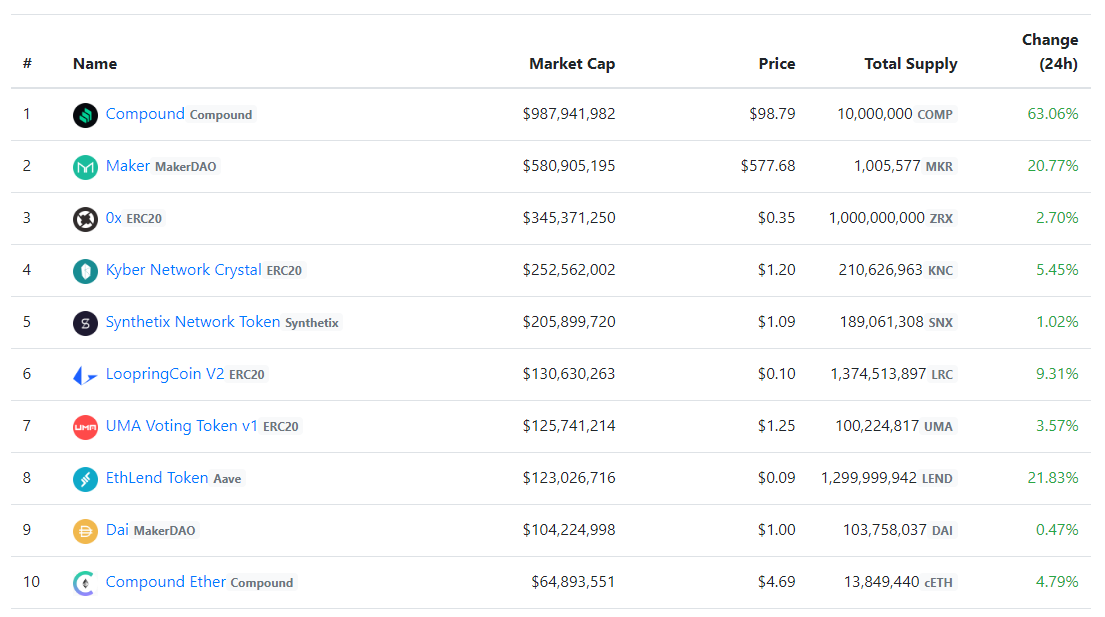This screenshot has width=1105, height=617.
Task: Click the MakerDAO tag beside Dai
Action: point(164,531)
